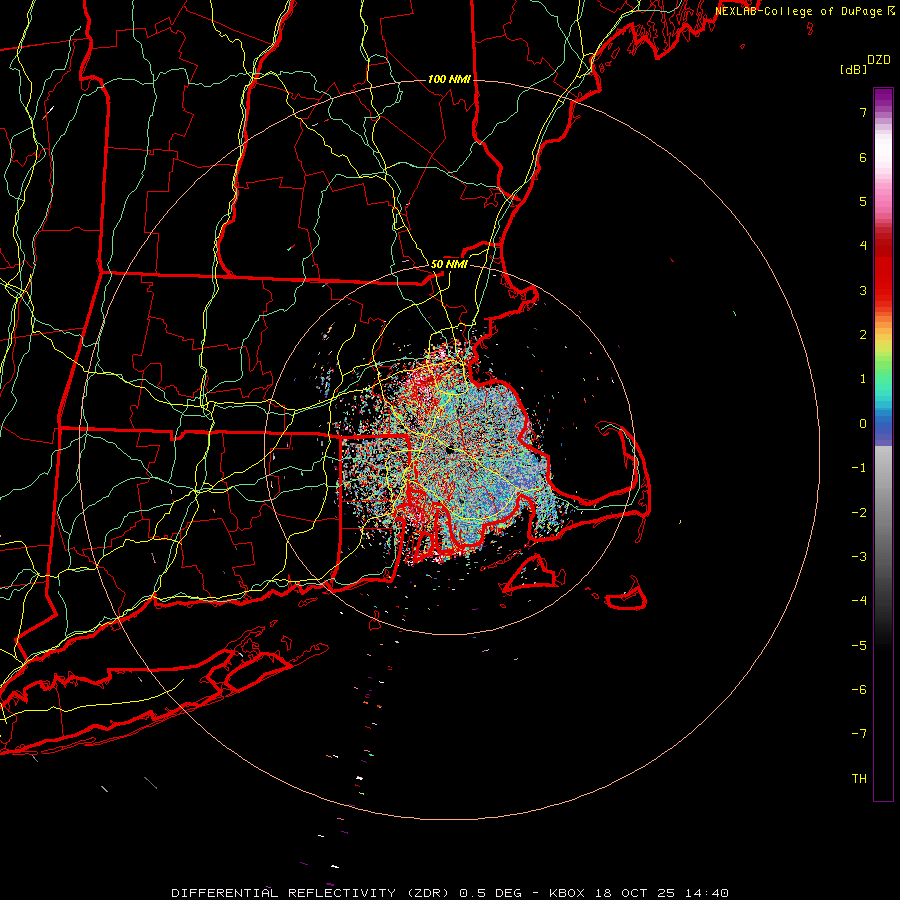The image size is (900, 900).
Task: Click the -6 tick label on the scale
Action: tap(859, 690)
